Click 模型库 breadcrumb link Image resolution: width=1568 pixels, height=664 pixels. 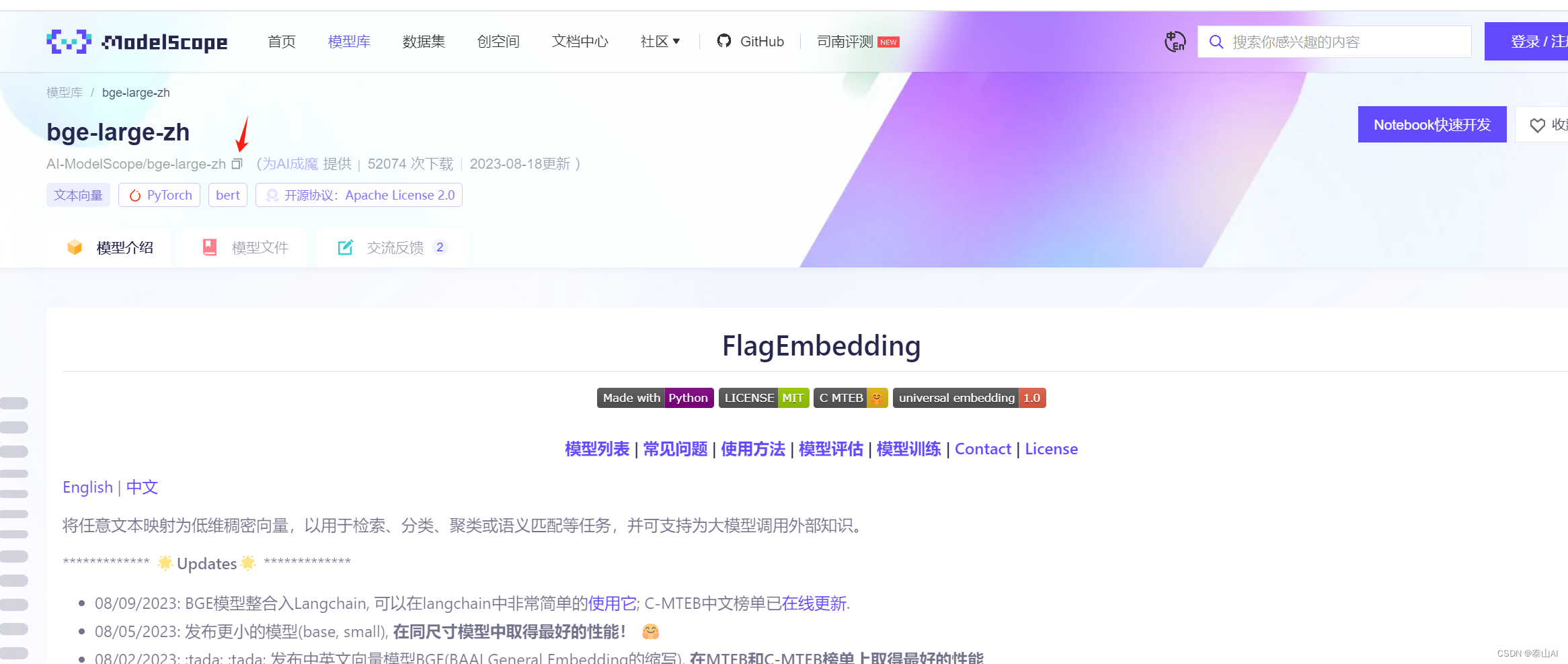click(64, 93)
